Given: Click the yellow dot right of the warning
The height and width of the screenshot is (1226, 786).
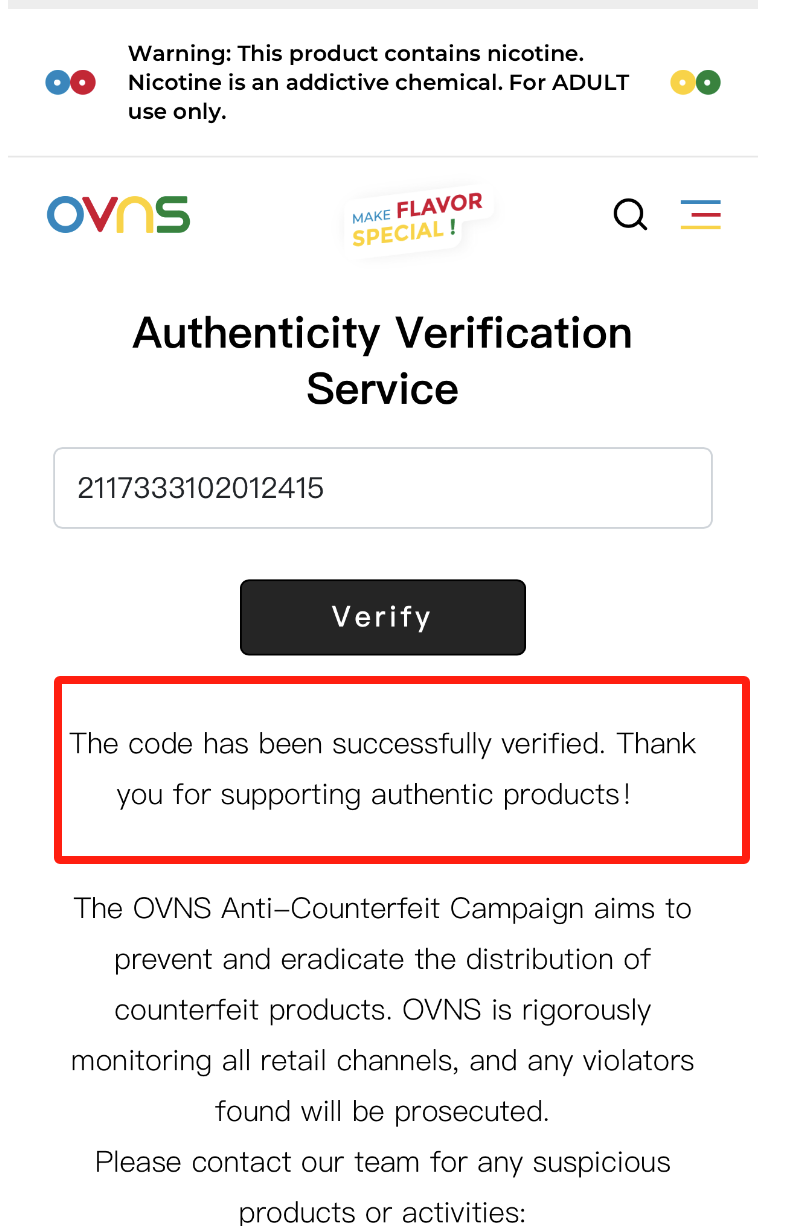Looking at the screenshot, I should pos(682,82).
